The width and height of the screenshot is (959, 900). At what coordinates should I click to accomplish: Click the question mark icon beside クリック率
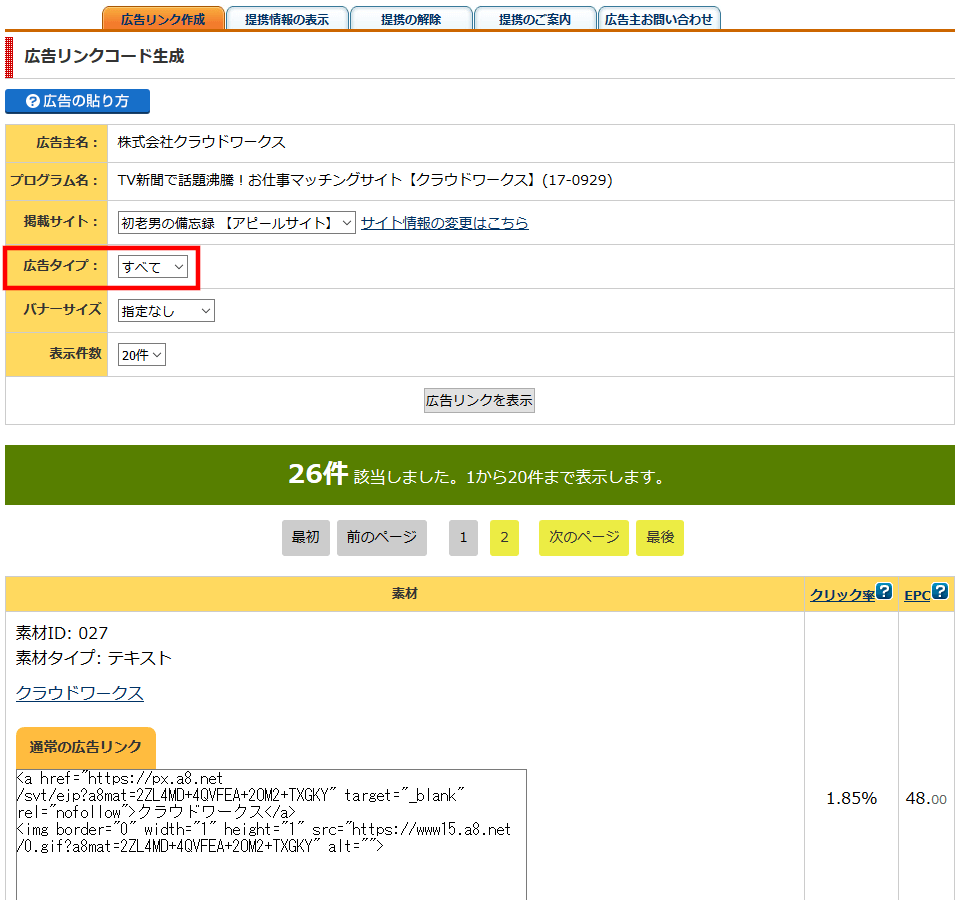click(x=884, y=591)
